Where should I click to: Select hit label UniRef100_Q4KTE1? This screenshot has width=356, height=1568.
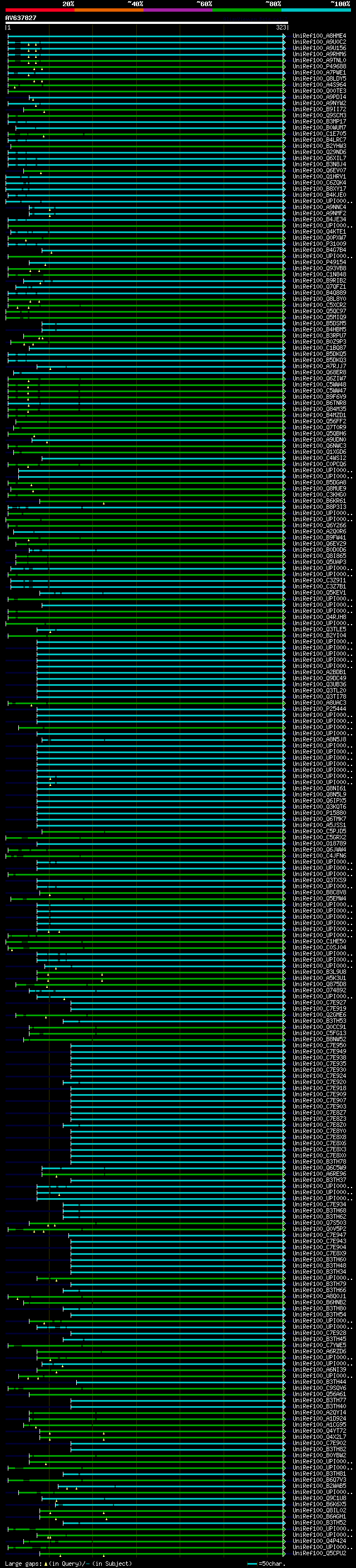click(x=319, y=231)
